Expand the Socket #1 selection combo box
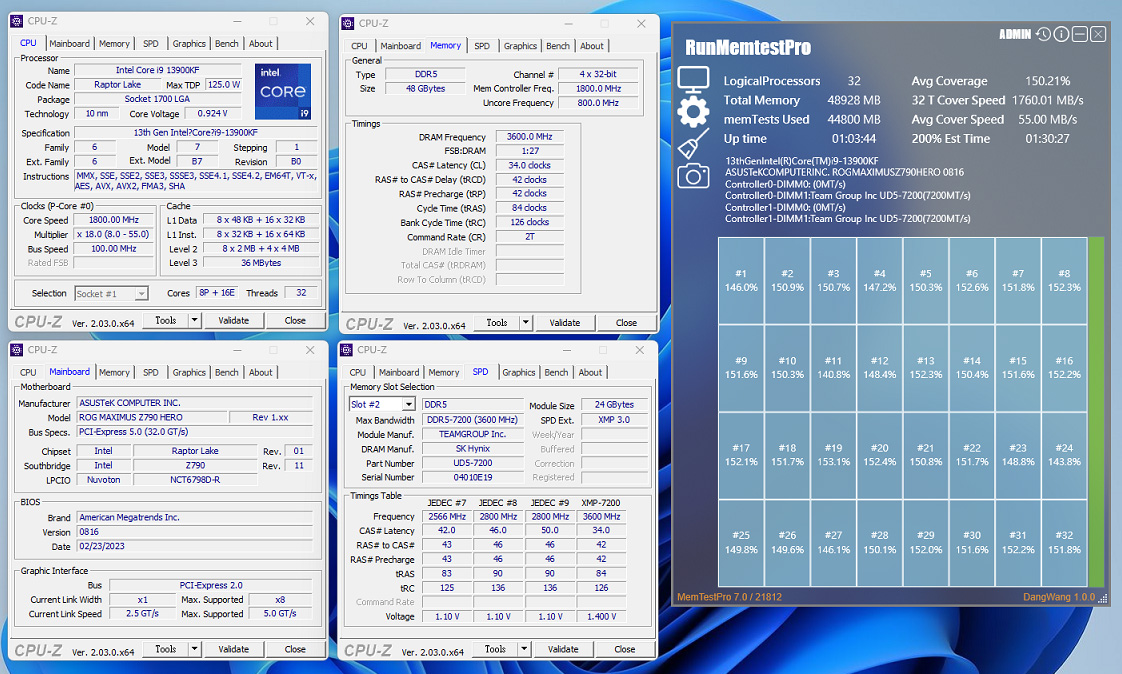 tap(141, 293)
